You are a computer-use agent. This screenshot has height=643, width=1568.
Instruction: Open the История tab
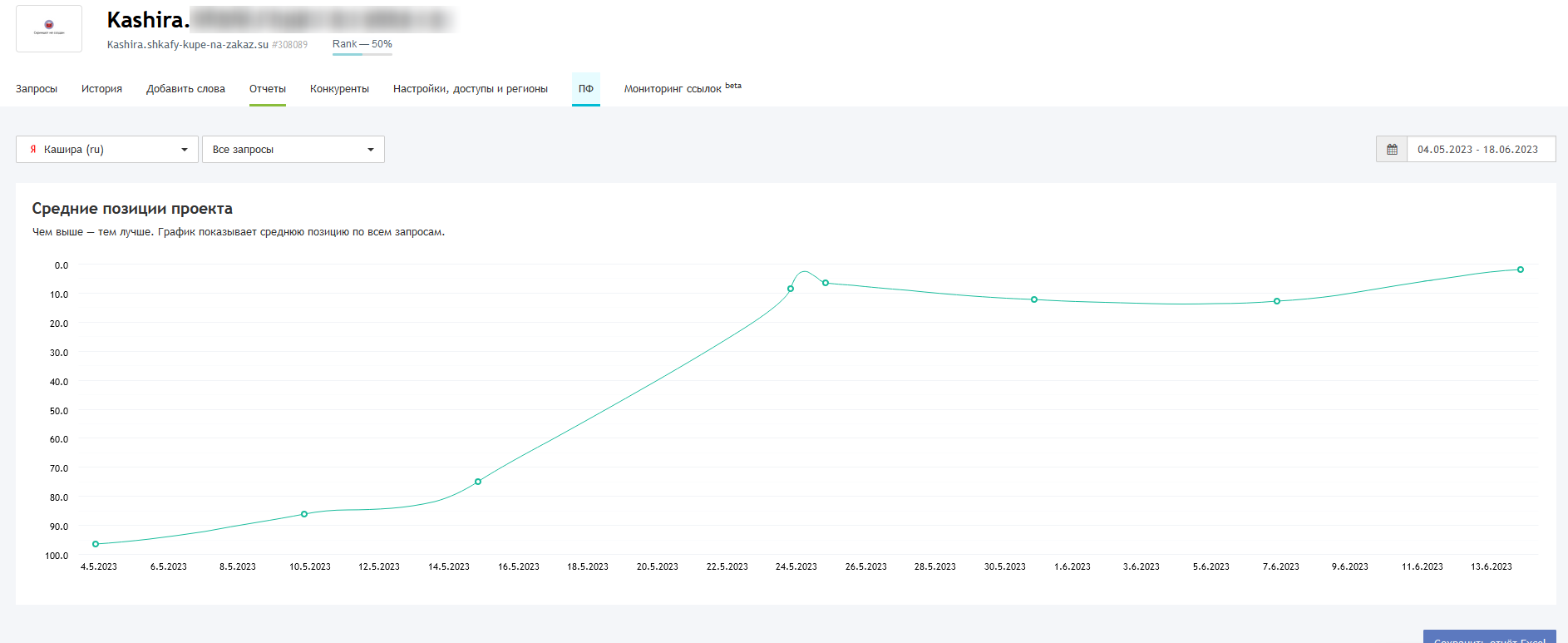click(x=101, y=89)
